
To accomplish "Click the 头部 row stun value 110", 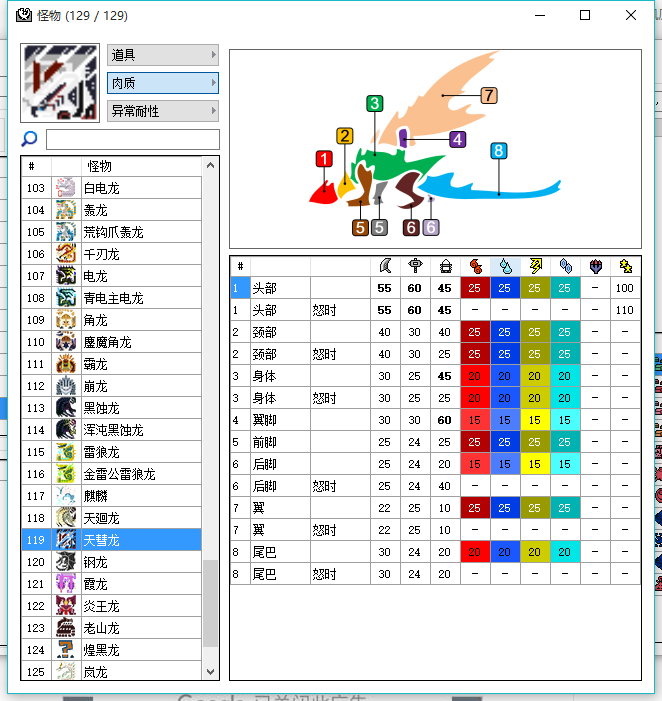I will click(625, 310).
